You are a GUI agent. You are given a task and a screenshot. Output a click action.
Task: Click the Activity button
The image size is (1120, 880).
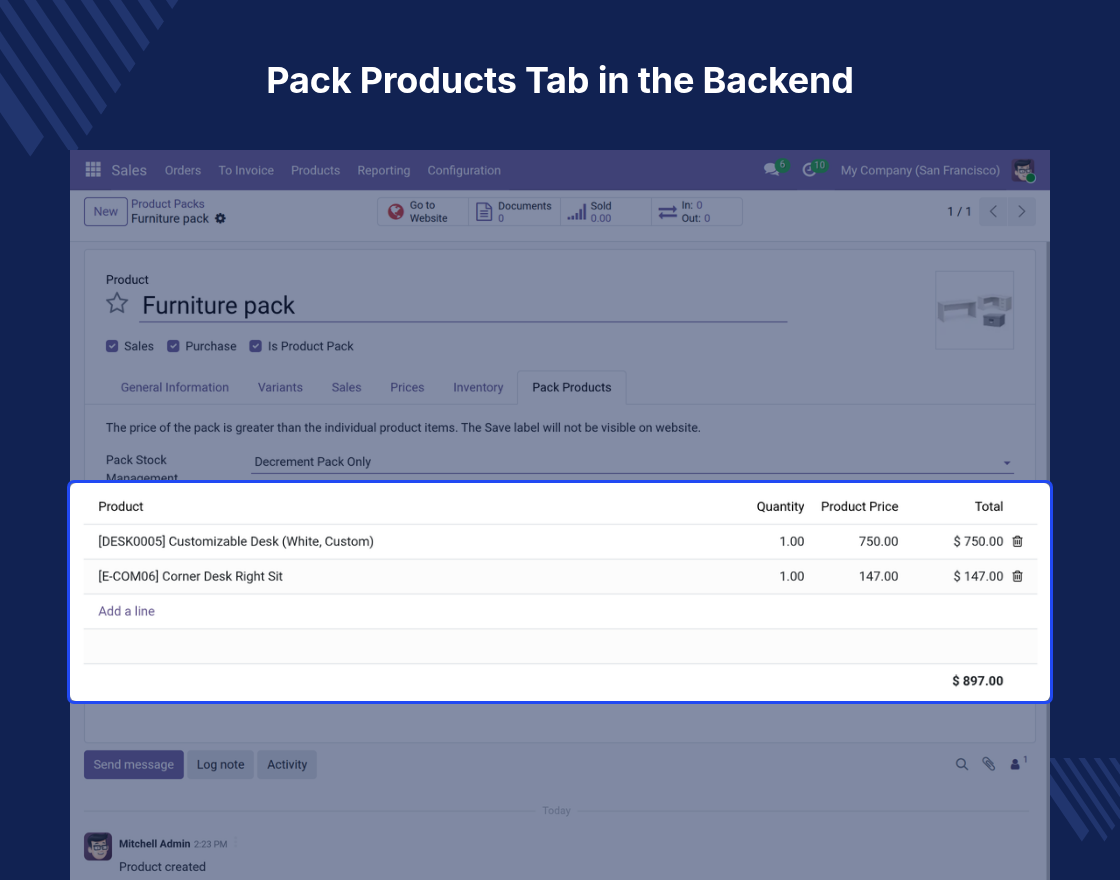click(x=286, y=764)
